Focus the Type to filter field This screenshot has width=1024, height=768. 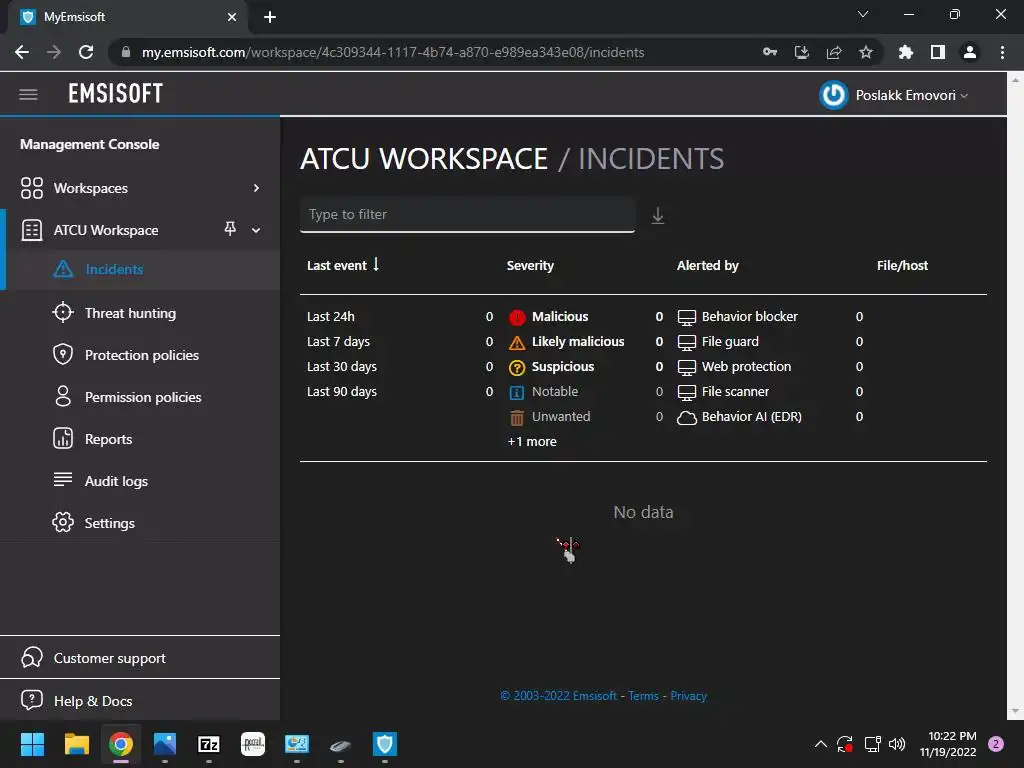[467, 215]
